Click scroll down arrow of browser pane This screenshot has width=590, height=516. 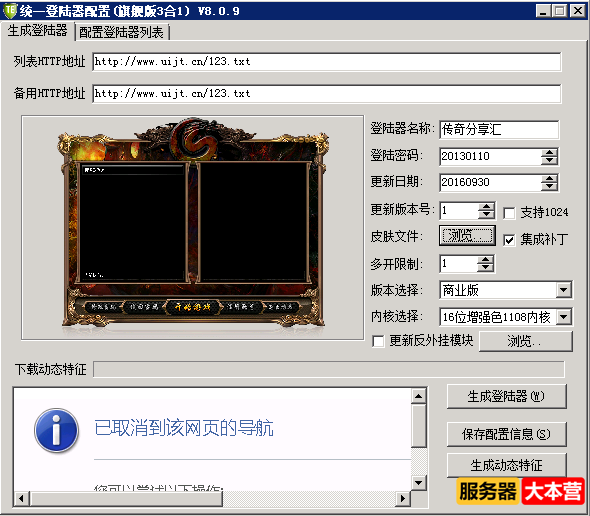419,482
